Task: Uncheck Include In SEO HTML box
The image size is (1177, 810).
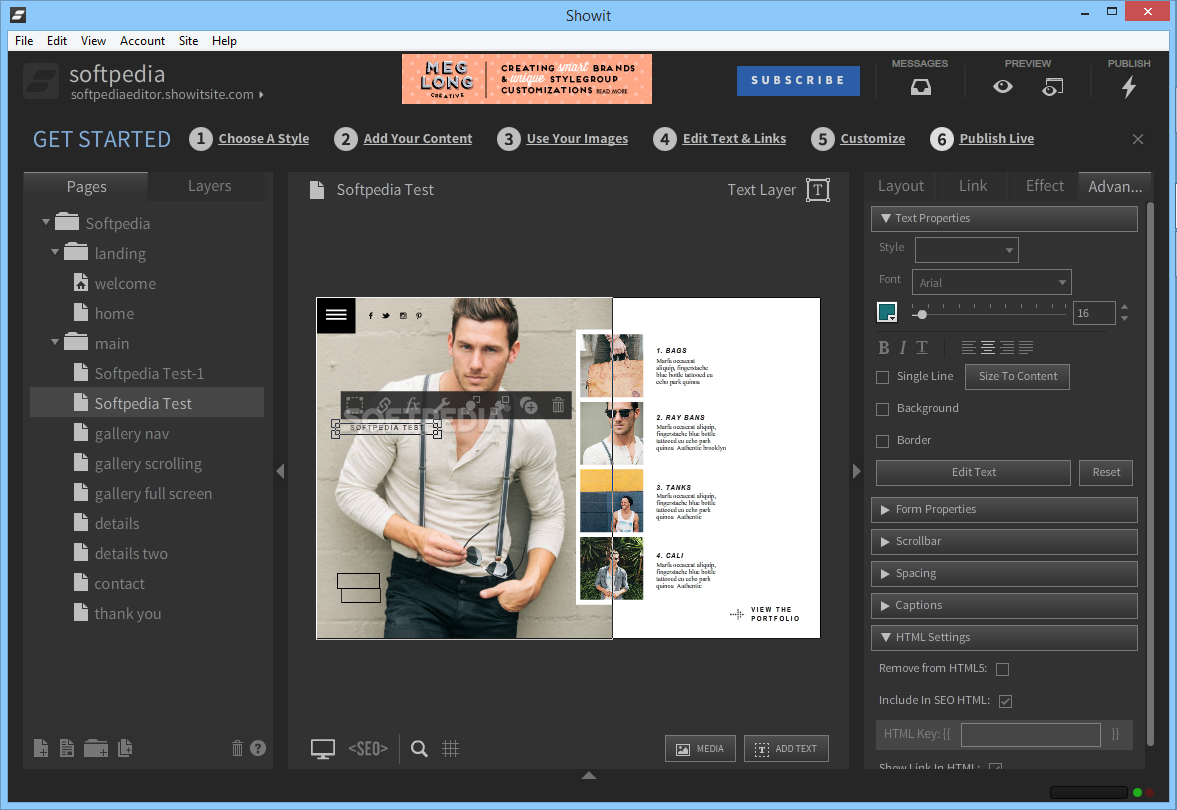Action: point(1005,701)
